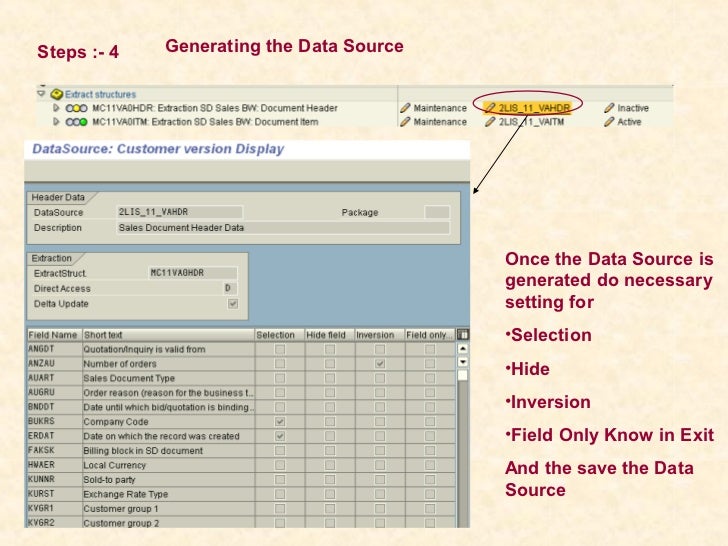Toggle Hide field checkbox for AUART row
The image size is (728, 546).
click(x=330, y=378)
